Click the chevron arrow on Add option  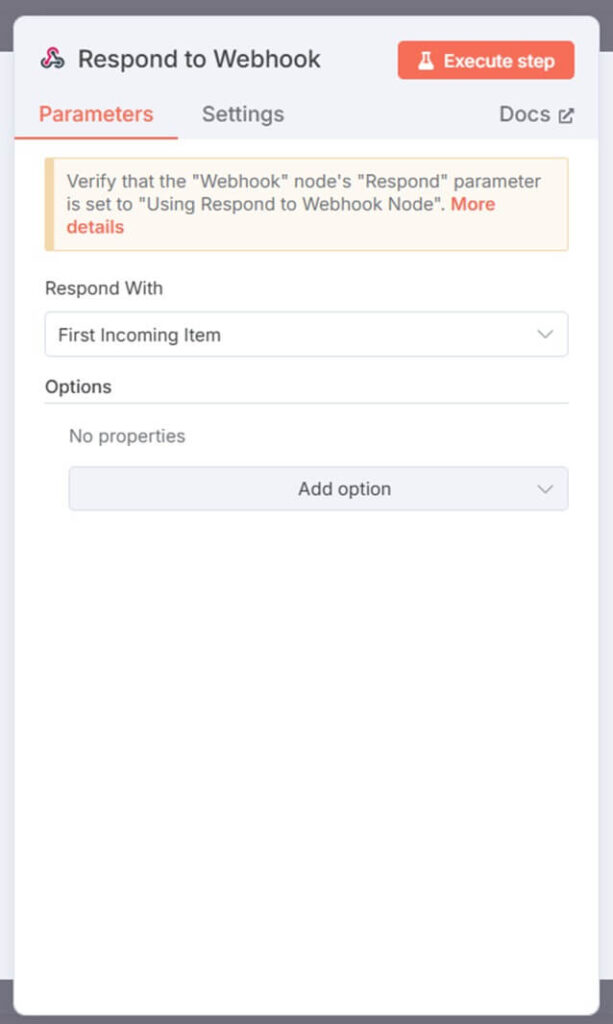[x=545, y=489]
